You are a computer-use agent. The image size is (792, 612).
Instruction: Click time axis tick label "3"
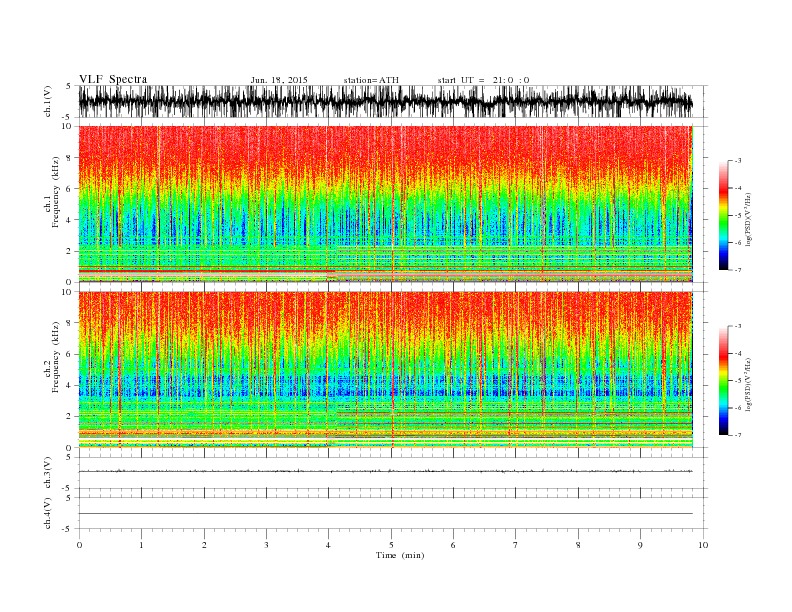point(266,545)
